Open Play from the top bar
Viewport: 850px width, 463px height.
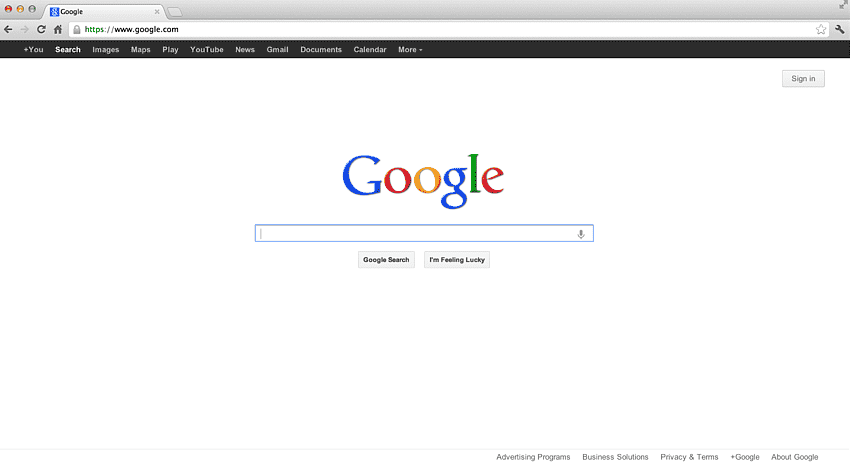click(170, 49)
